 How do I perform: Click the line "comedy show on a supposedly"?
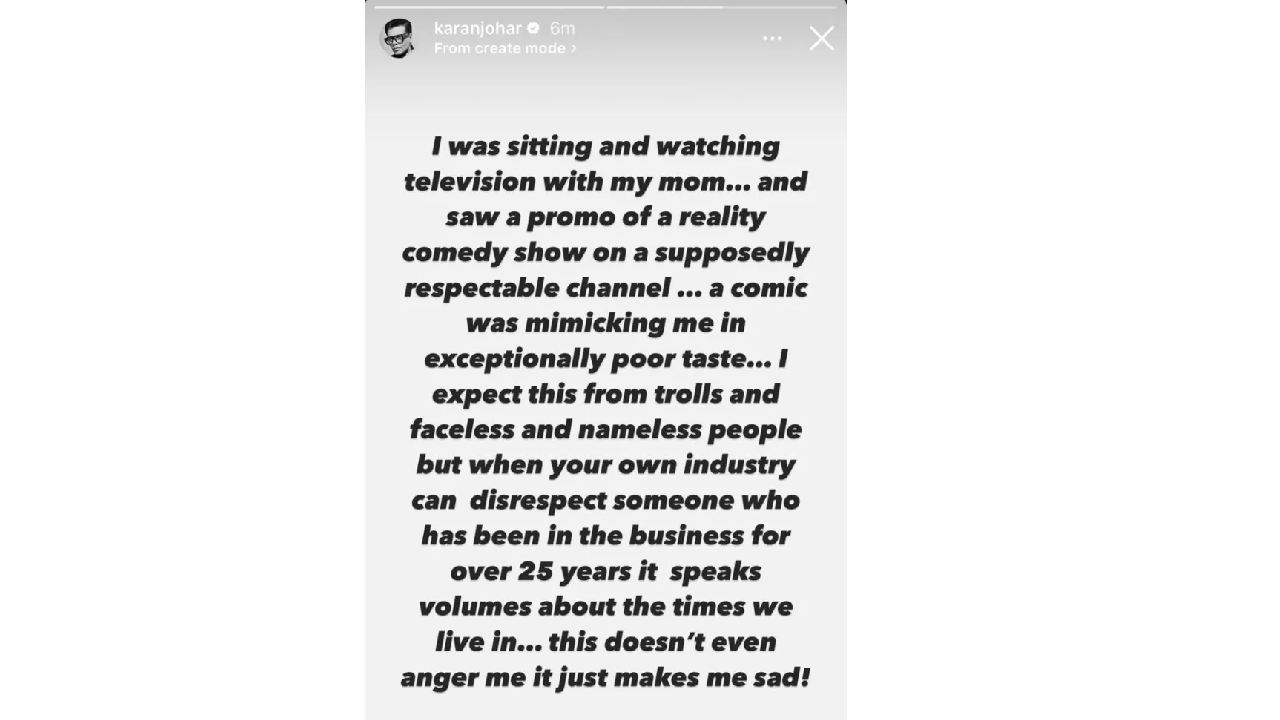coord(605,252)
